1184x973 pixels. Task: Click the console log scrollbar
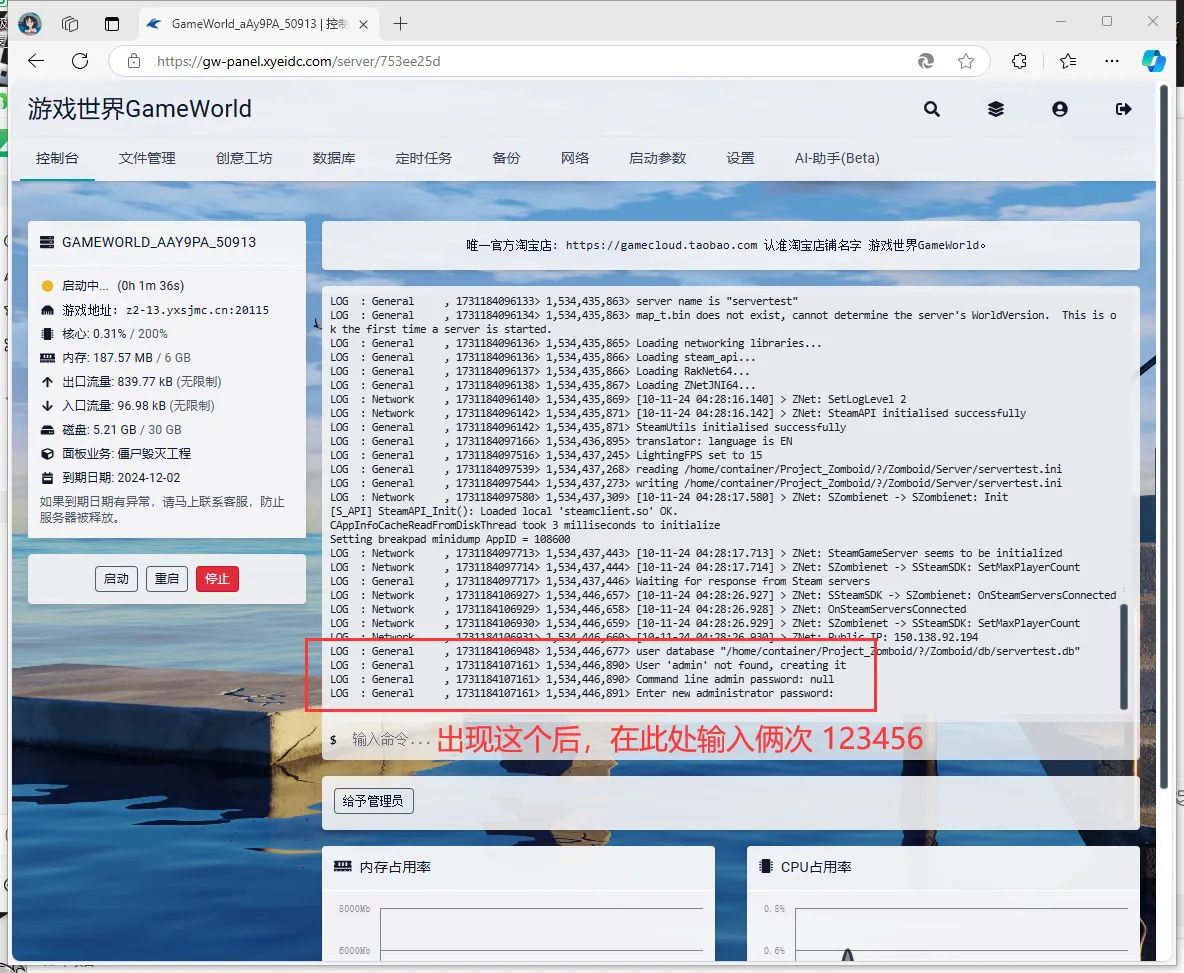coord(1123,655)
